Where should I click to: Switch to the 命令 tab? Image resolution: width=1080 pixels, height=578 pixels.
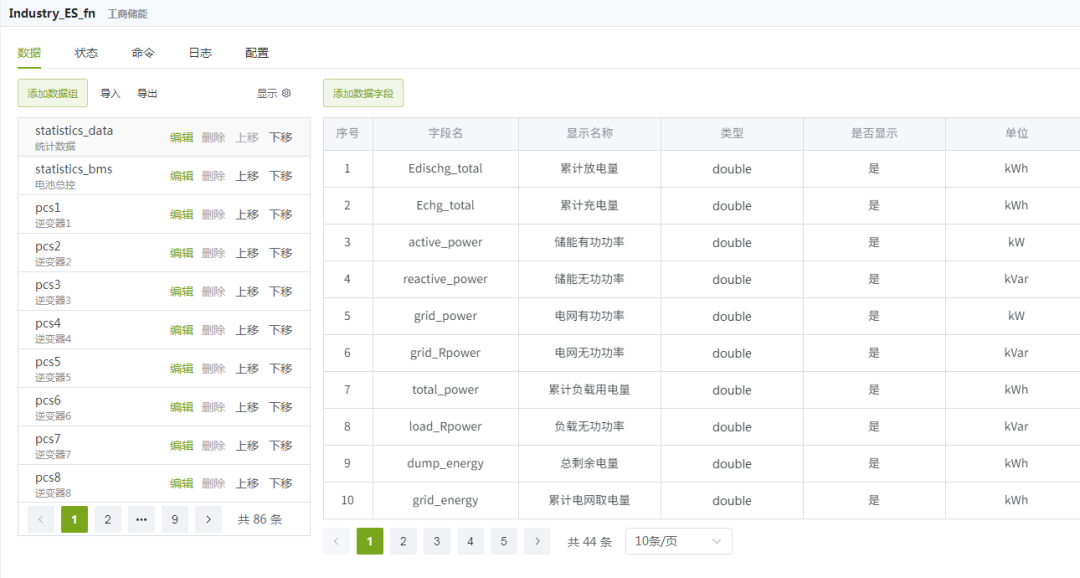click(x=143, y=53)
